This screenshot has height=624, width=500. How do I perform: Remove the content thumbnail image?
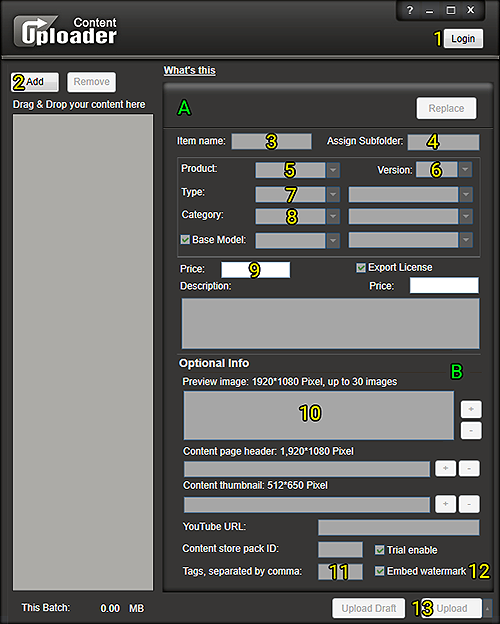469,504
